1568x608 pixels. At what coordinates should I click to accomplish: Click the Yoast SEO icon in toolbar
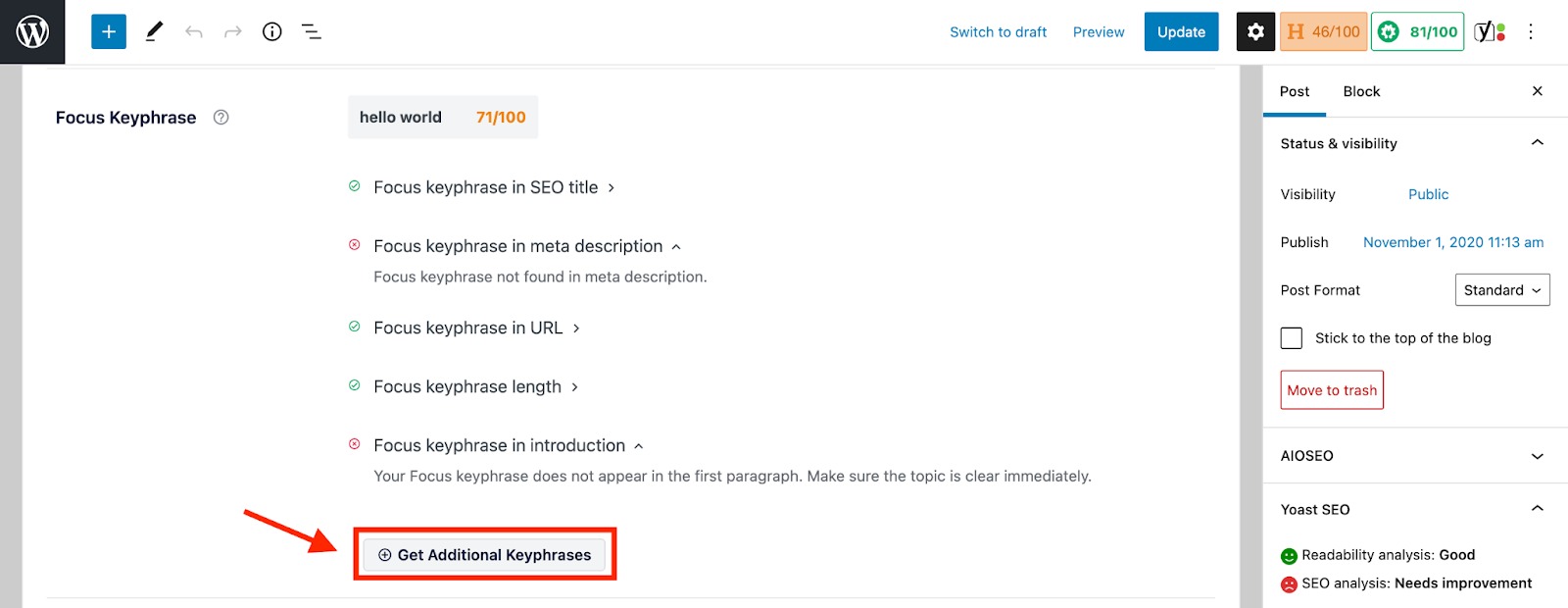pos(1487,30)
